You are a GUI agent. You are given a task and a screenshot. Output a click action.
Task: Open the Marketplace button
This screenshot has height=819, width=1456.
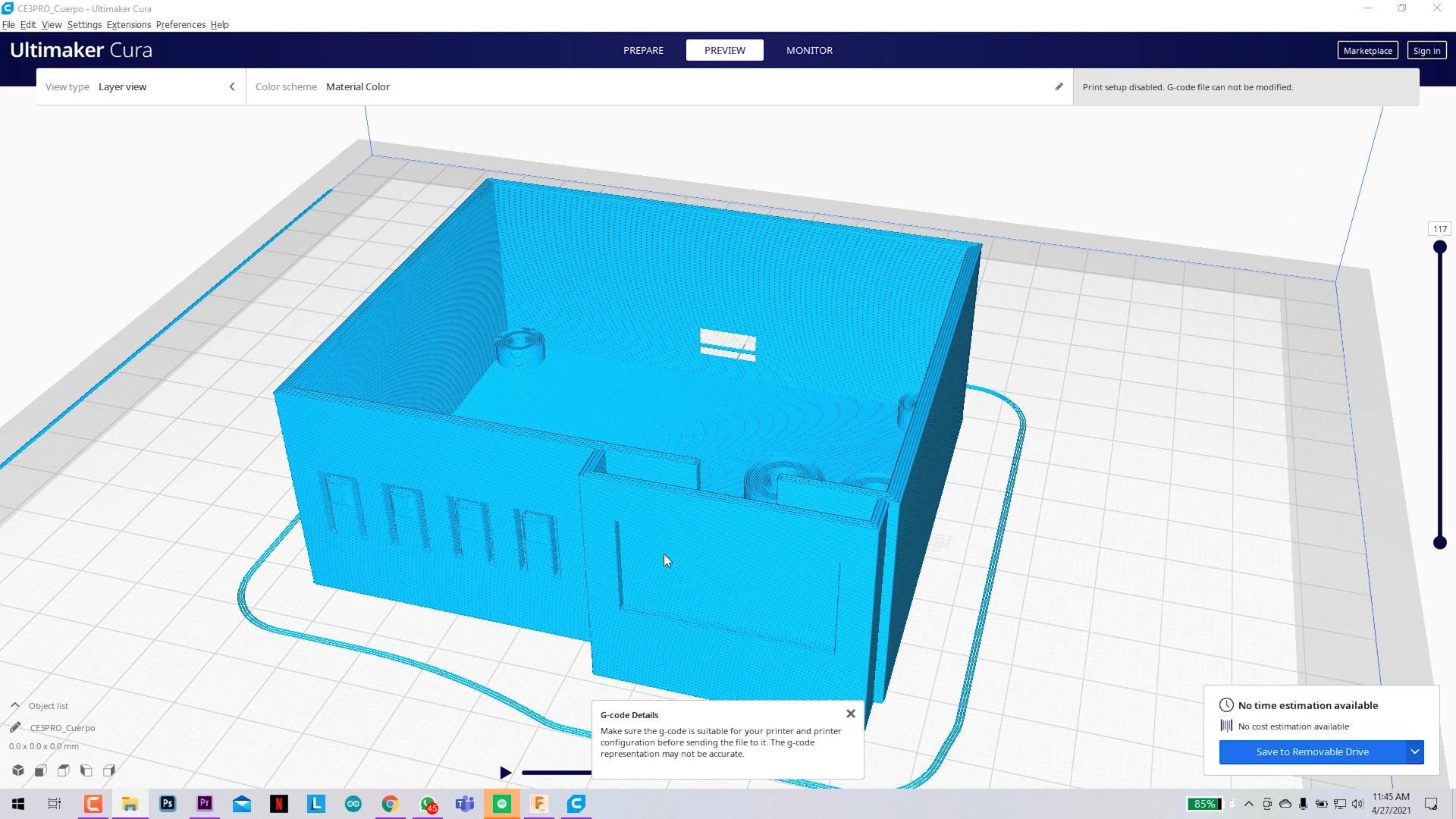1367,50
